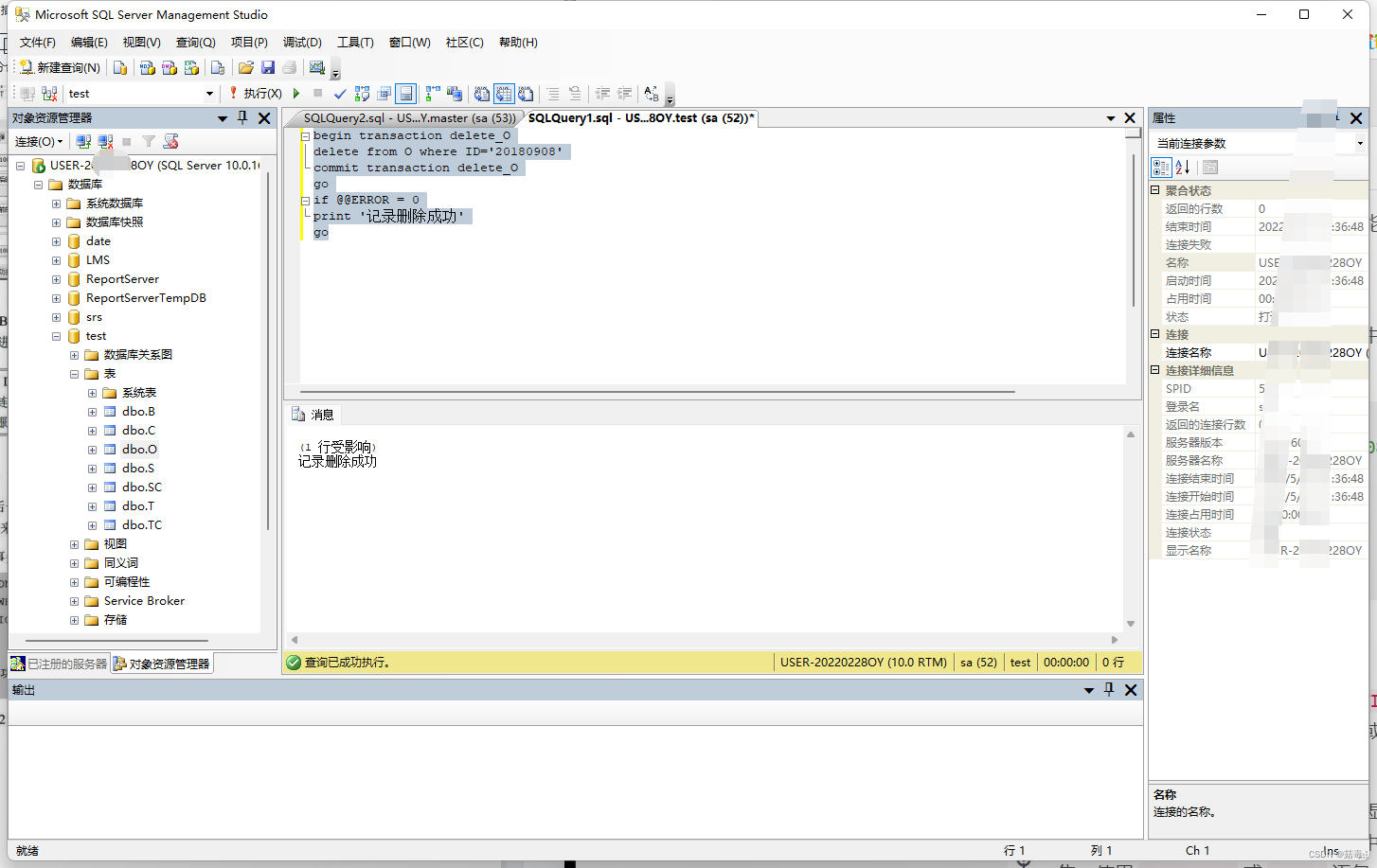Click the open file folder icon
Image resolution: width=1377 pixels, height=868 pixels.
(x=246, y=67)
